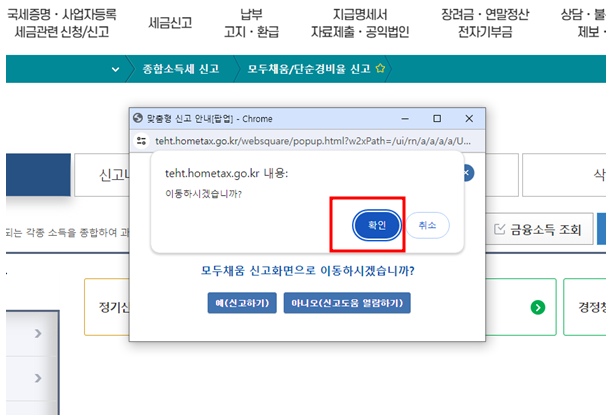Click the popup URL address text
This screenshot has width=608, height=415.
pyautogui.click(x=313, y=141)
